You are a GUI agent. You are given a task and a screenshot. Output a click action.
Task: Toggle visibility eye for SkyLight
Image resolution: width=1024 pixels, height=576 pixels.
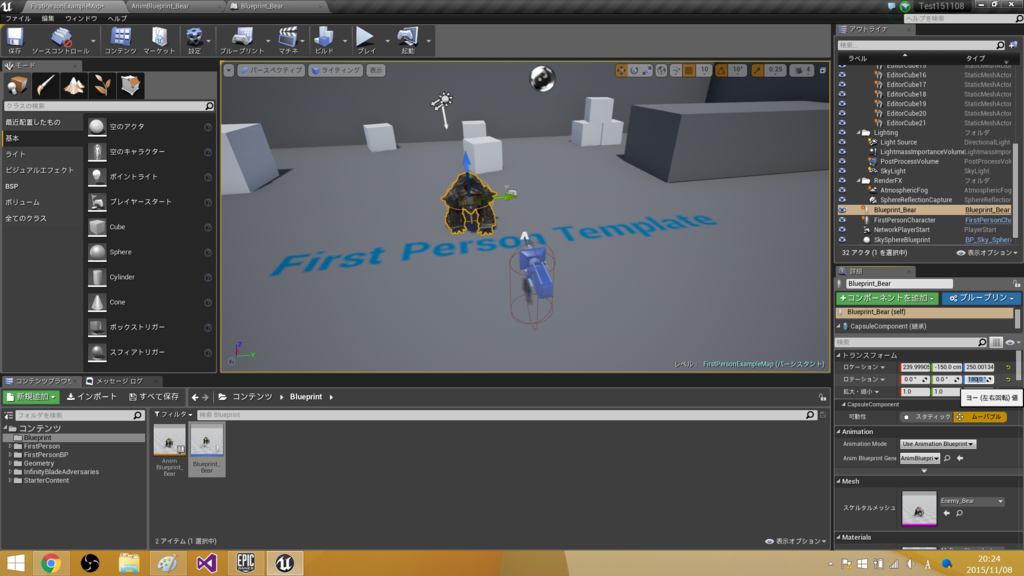[842, 171]
